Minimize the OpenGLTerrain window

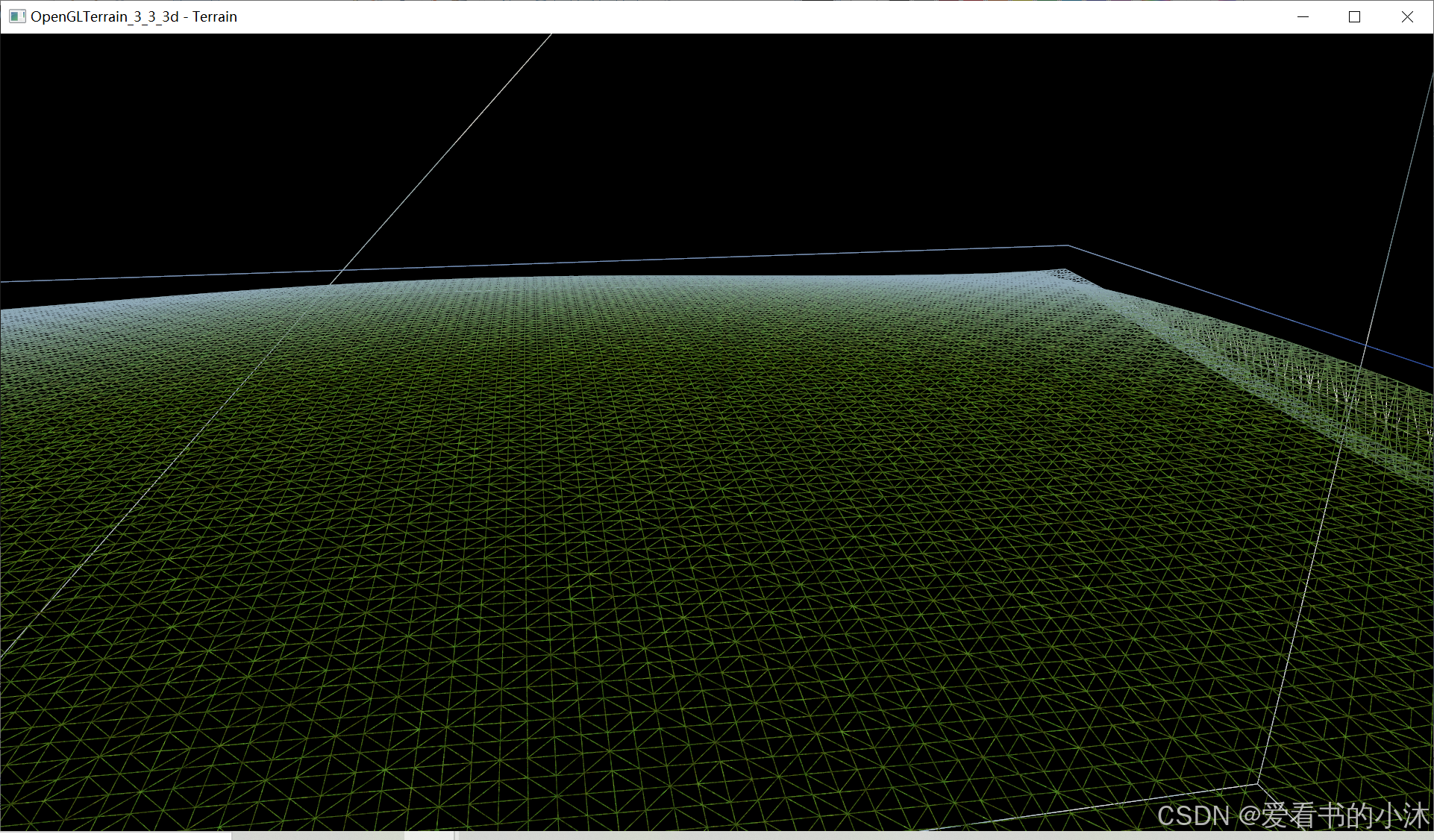(1303, 16)
